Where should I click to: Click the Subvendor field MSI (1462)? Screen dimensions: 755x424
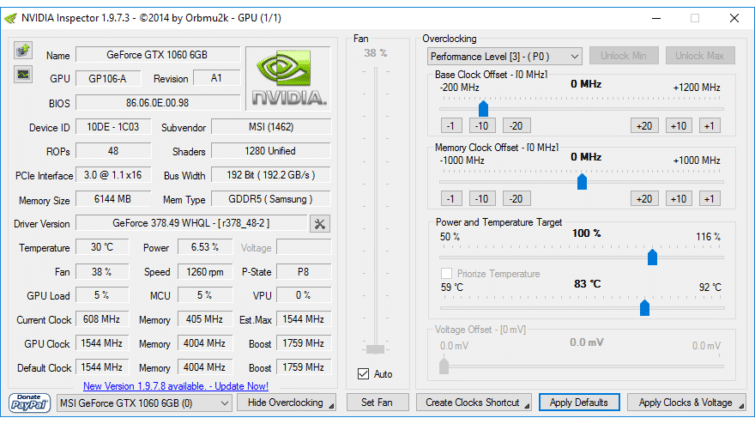point(271,127)
